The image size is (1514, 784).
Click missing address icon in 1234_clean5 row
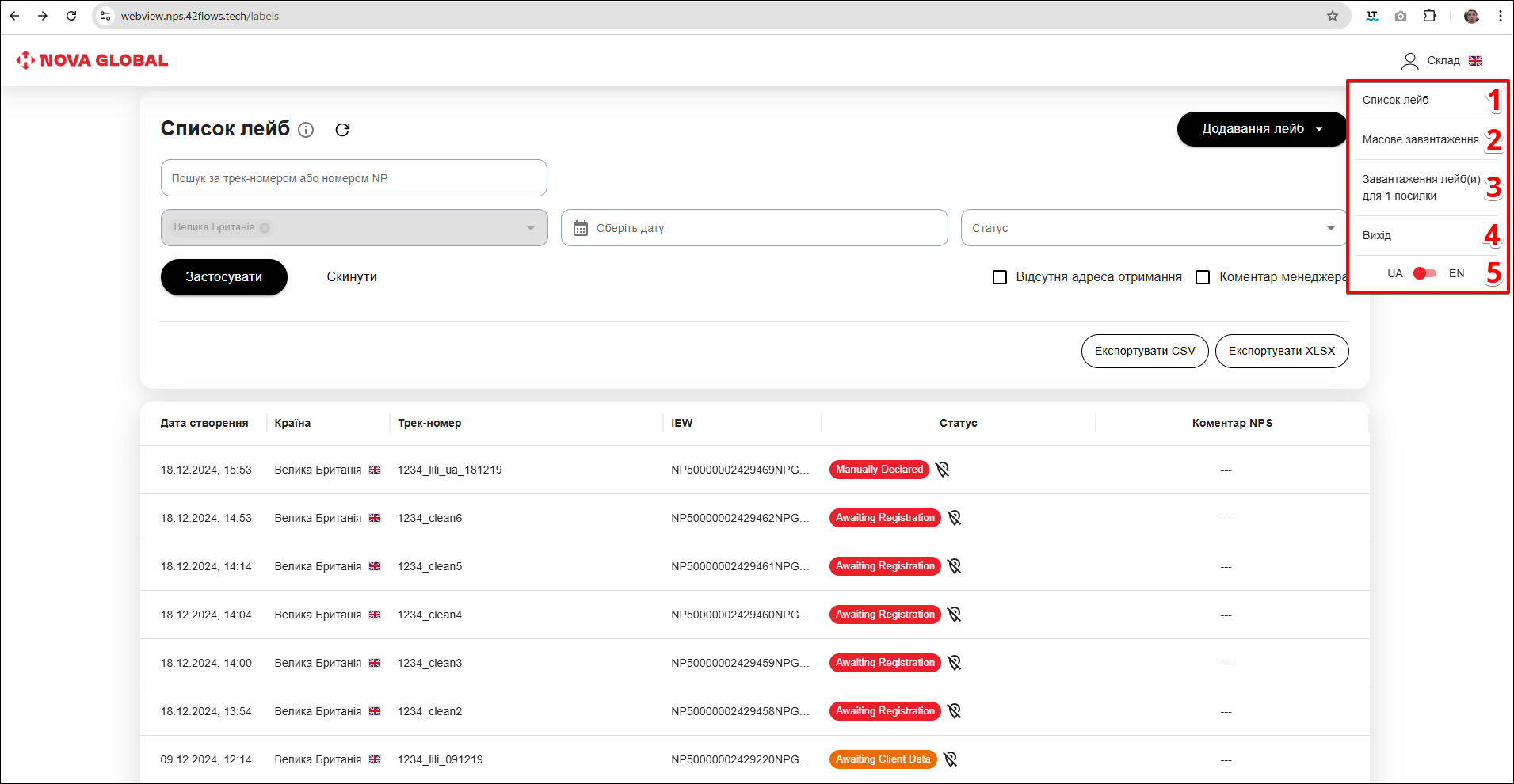pyautogui.click(x=954, y=566)
